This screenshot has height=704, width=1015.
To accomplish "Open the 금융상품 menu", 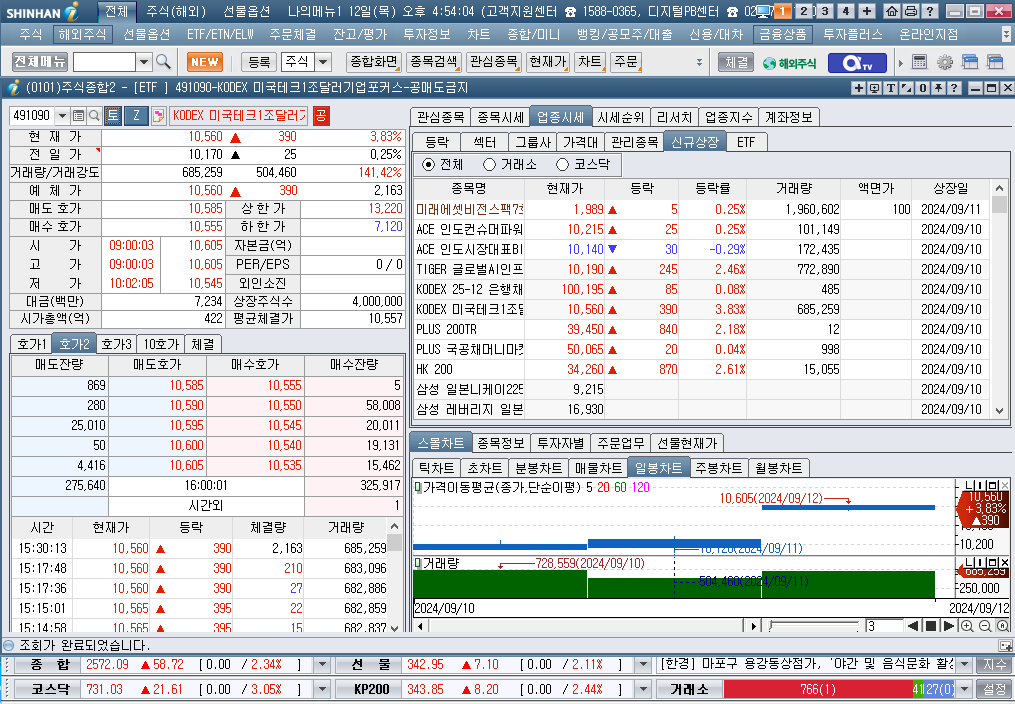I will [783, 34].
